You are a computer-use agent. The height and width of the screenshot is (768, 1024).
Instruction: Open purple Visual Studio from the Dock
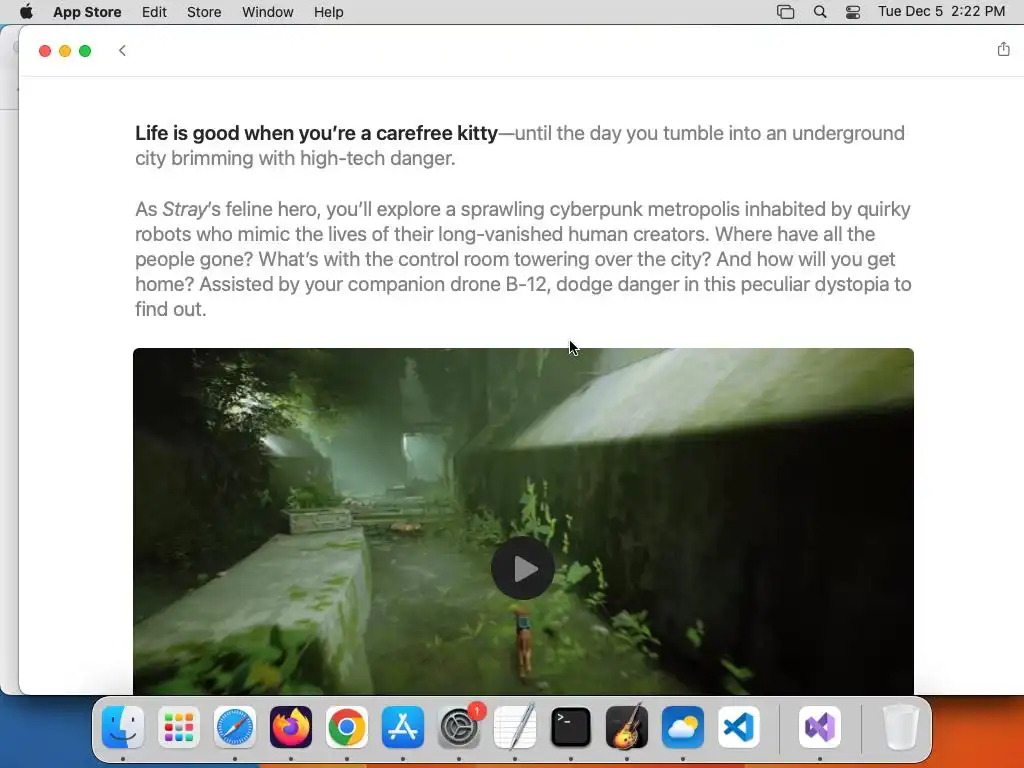point(820,727)
